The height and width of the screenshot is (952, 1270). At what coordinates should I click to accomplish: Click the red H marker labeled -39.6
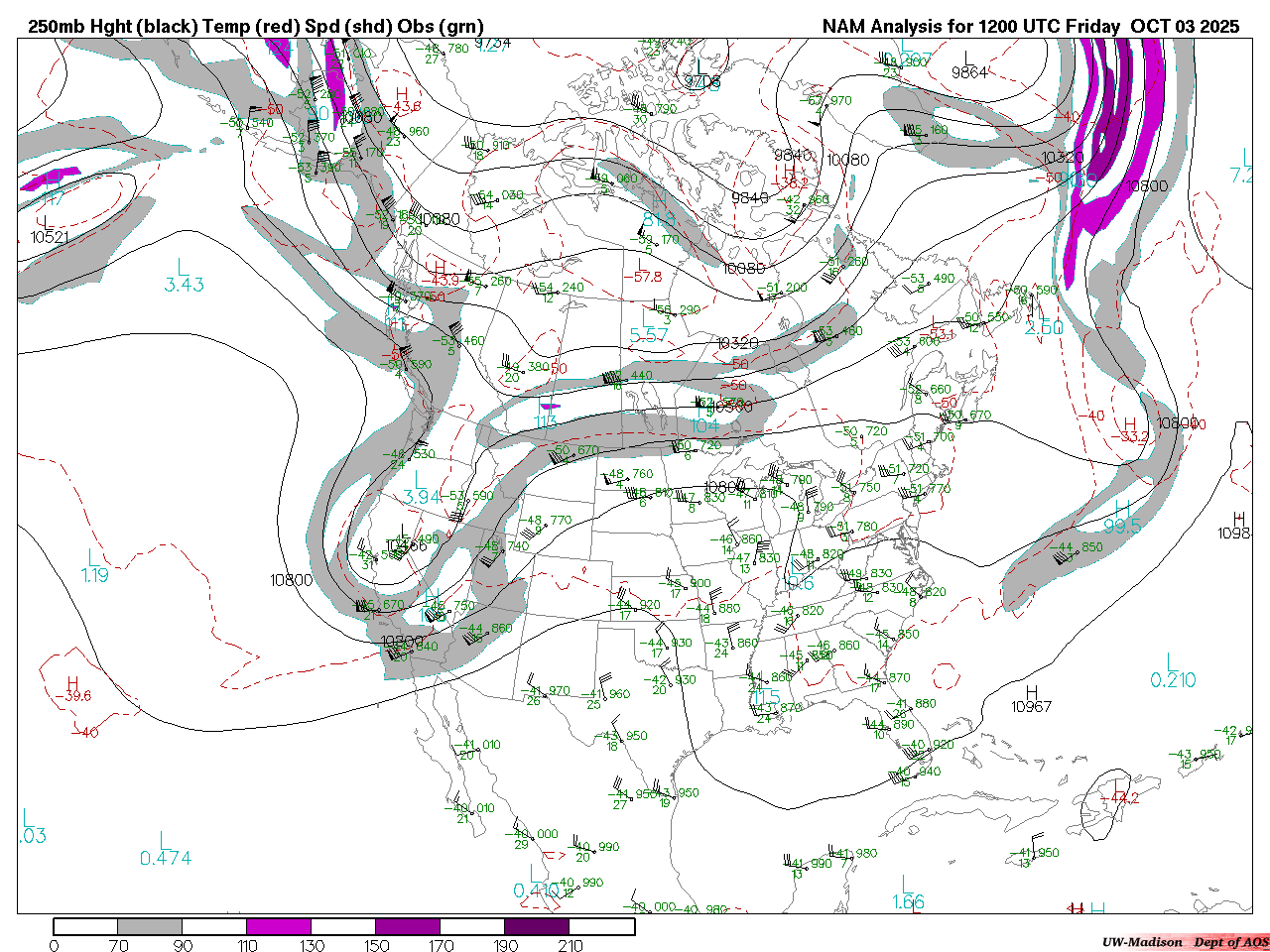[71, 682]
